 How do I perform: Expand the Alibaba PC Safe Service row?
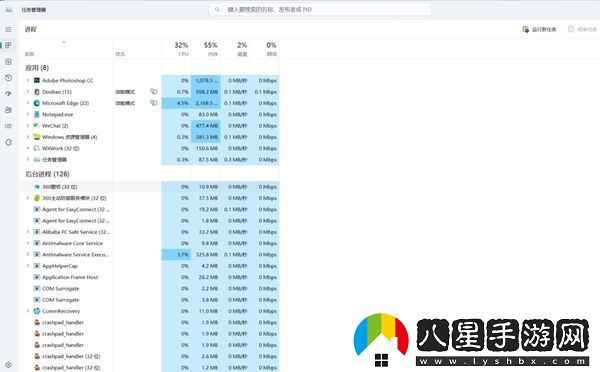click(x=28, y=232)
